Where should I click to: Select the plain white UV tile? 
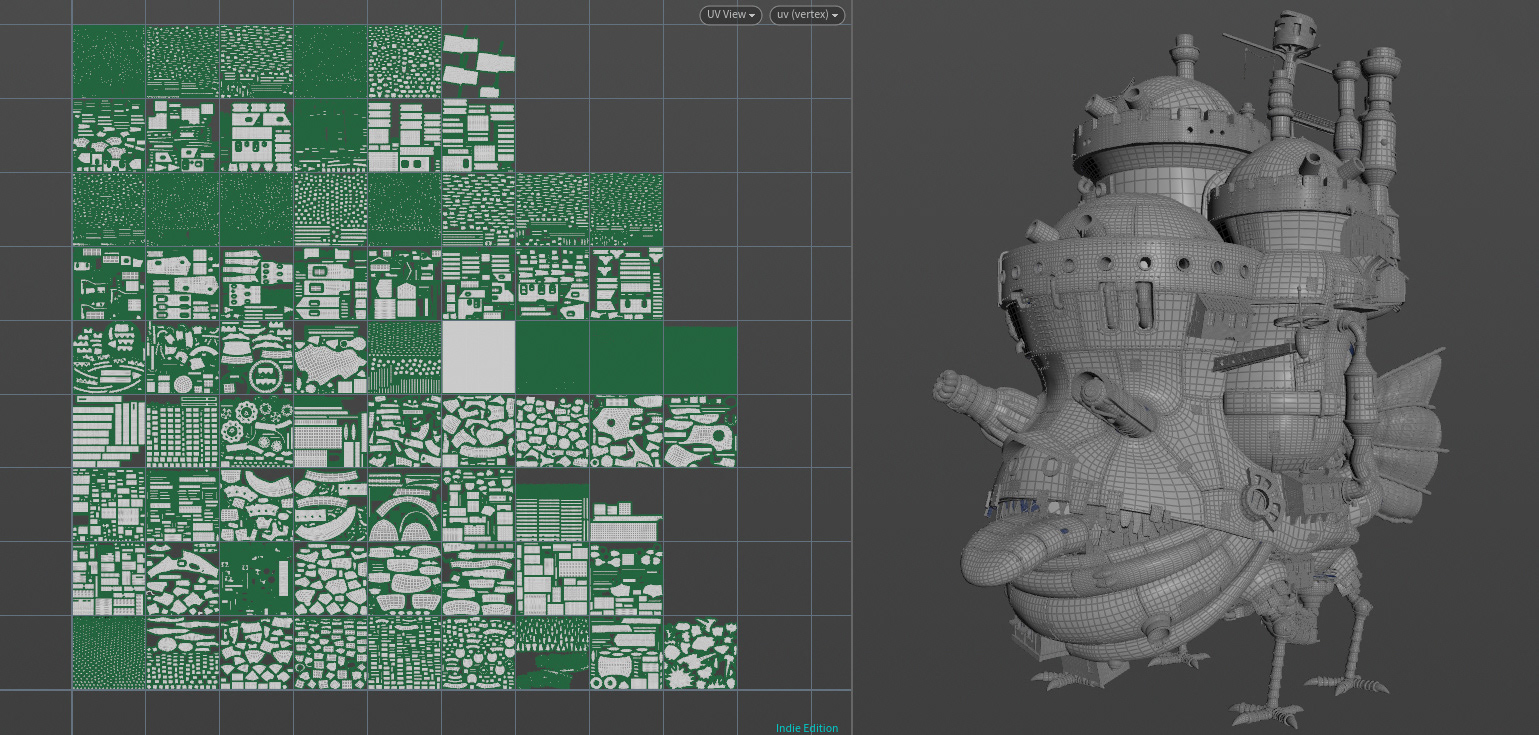pyautogui.click(x=478, y=357)
